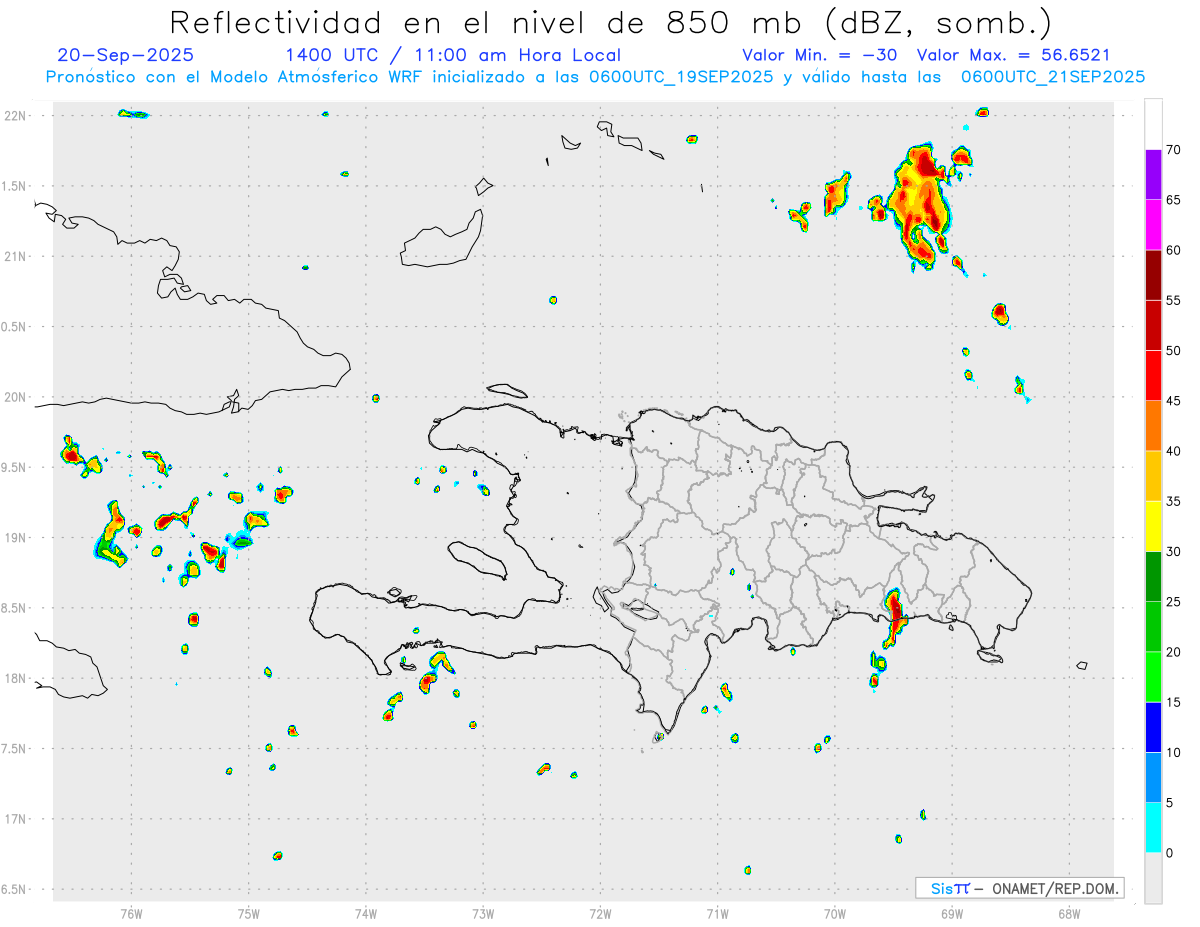Select the bright red 45–50 dBZ band
1200x927 pixels.
click(x=1153, y=375)
